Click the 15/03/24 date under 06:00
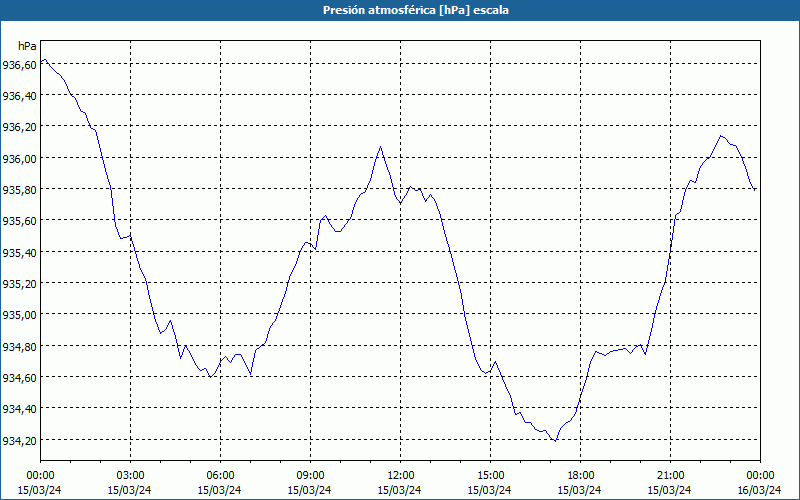800x500 pixels. (x=219, y=490)
